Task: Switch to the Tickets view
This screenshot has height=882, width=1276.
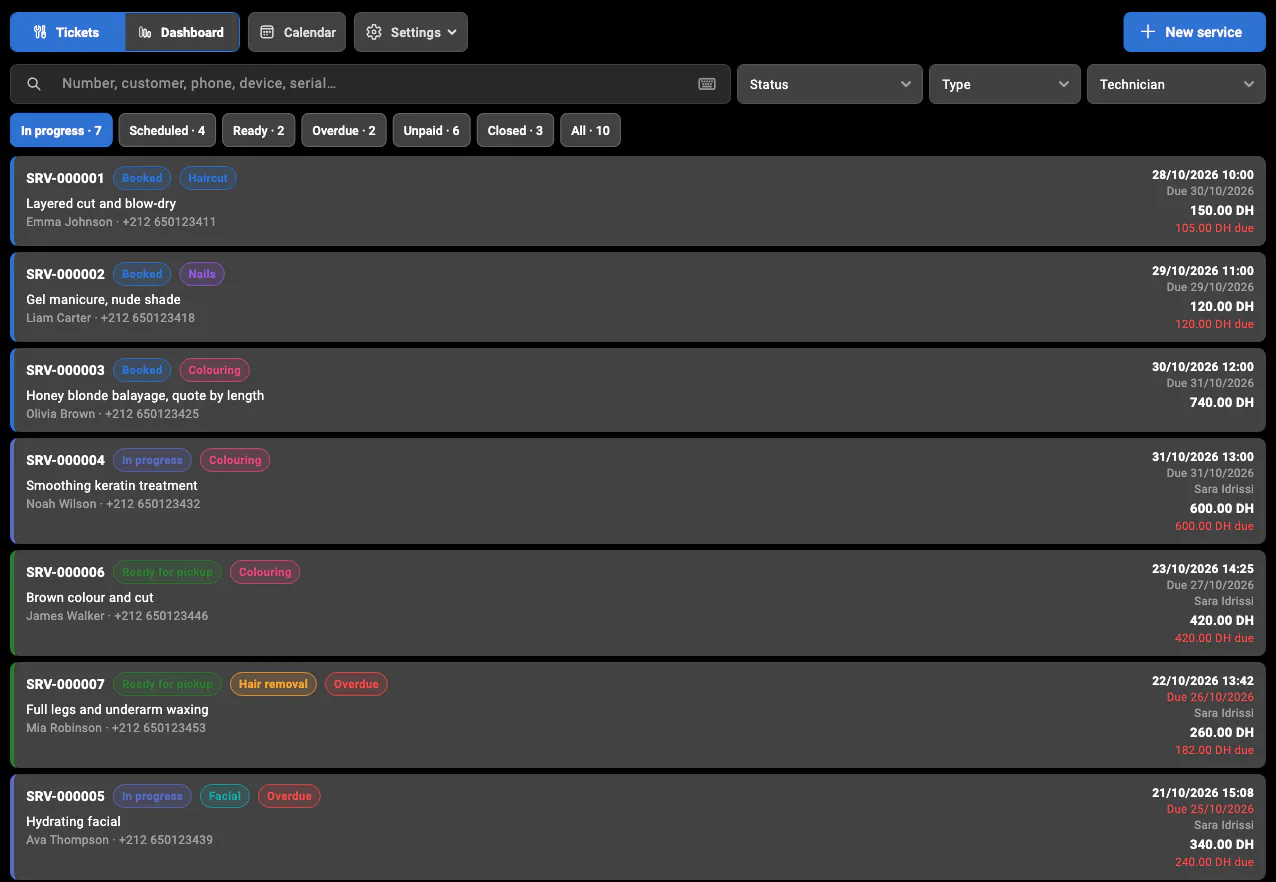Action: pos(67,32)
